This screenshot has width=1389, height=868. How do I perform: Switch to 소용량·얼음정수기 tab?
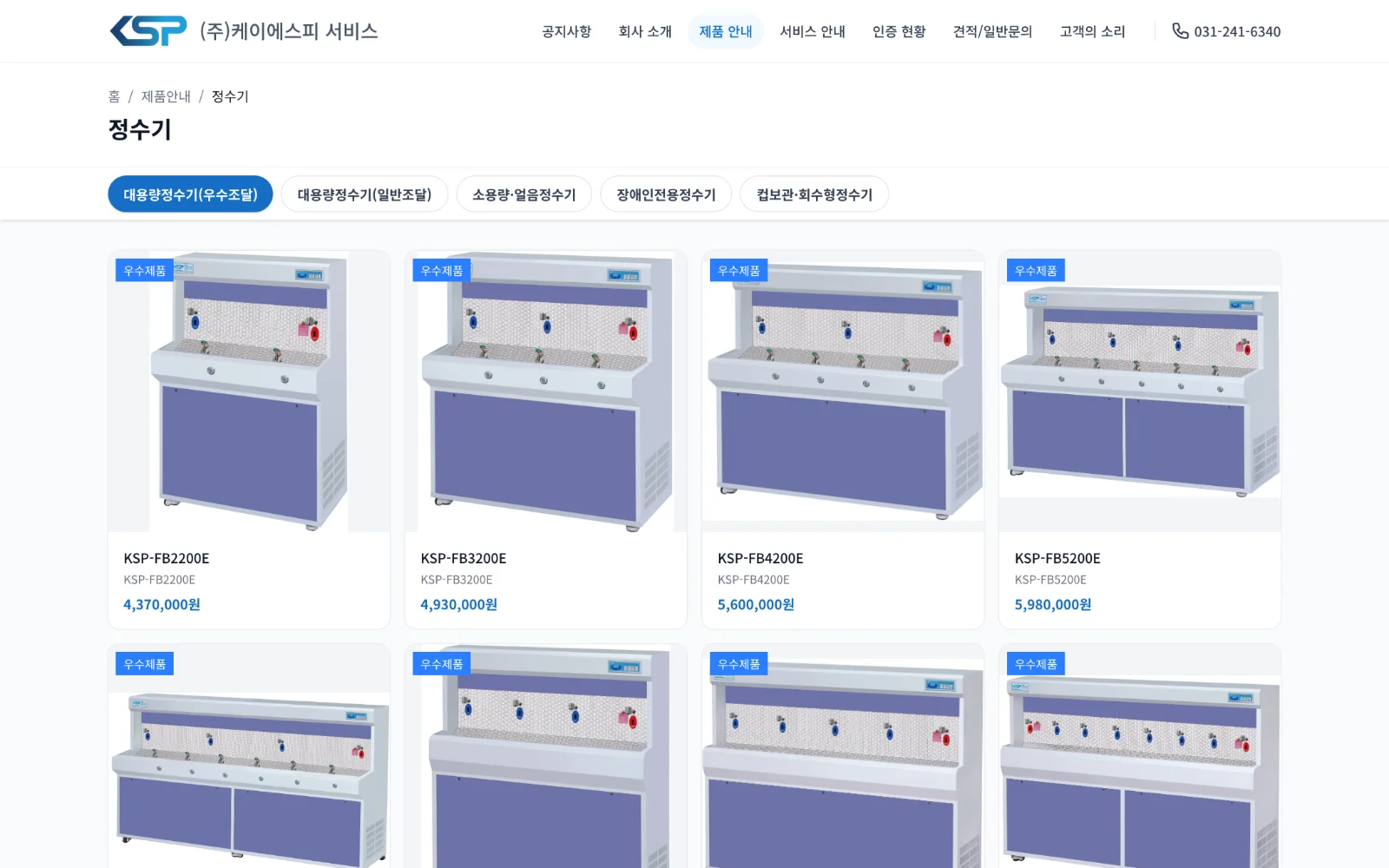[524, 194]
